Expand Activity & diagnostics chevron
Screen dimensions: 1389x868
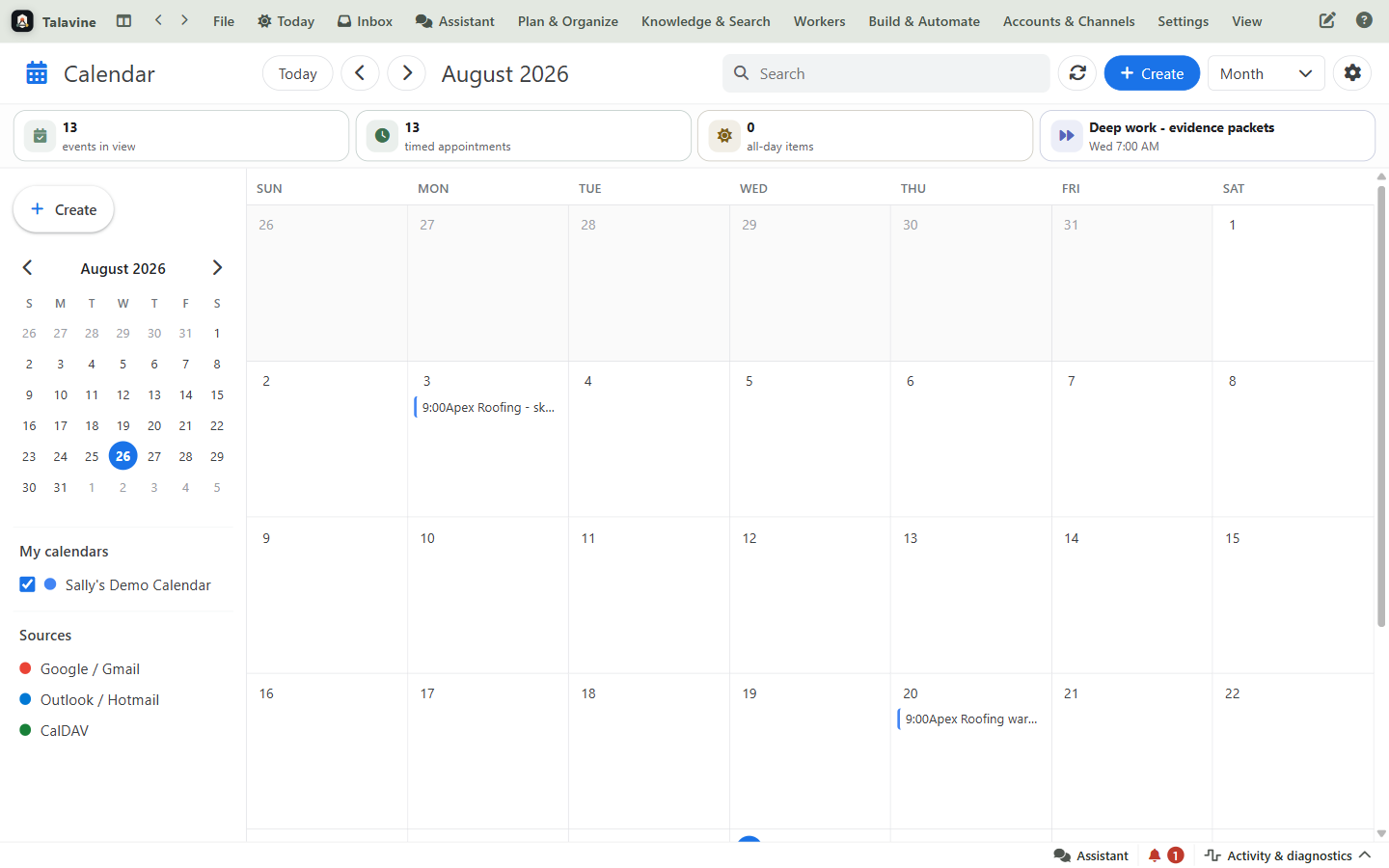click(x=1365, y=855)
